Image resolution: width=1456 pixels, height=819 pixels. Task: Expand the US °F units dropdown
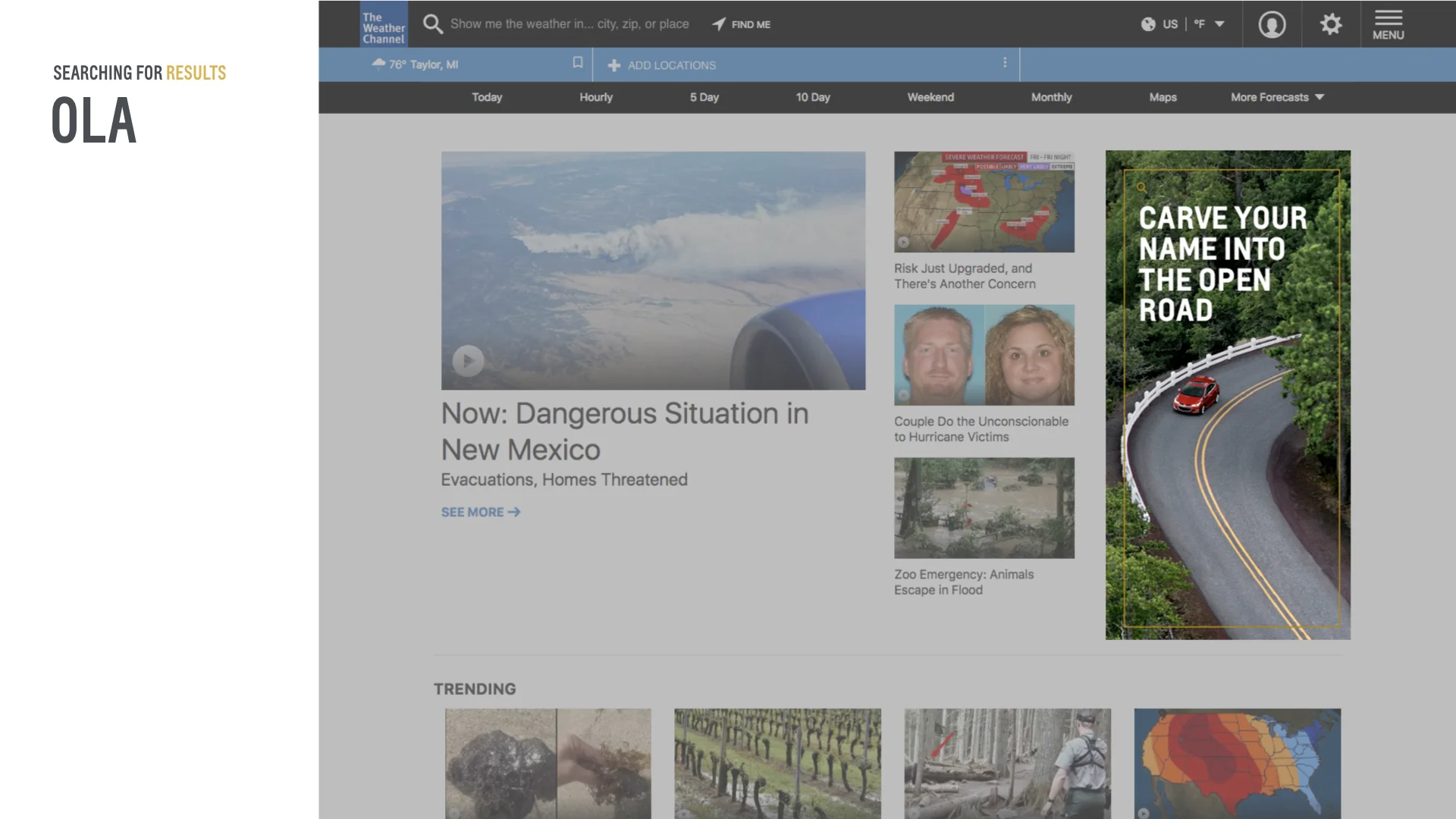tap(1219, 24)
